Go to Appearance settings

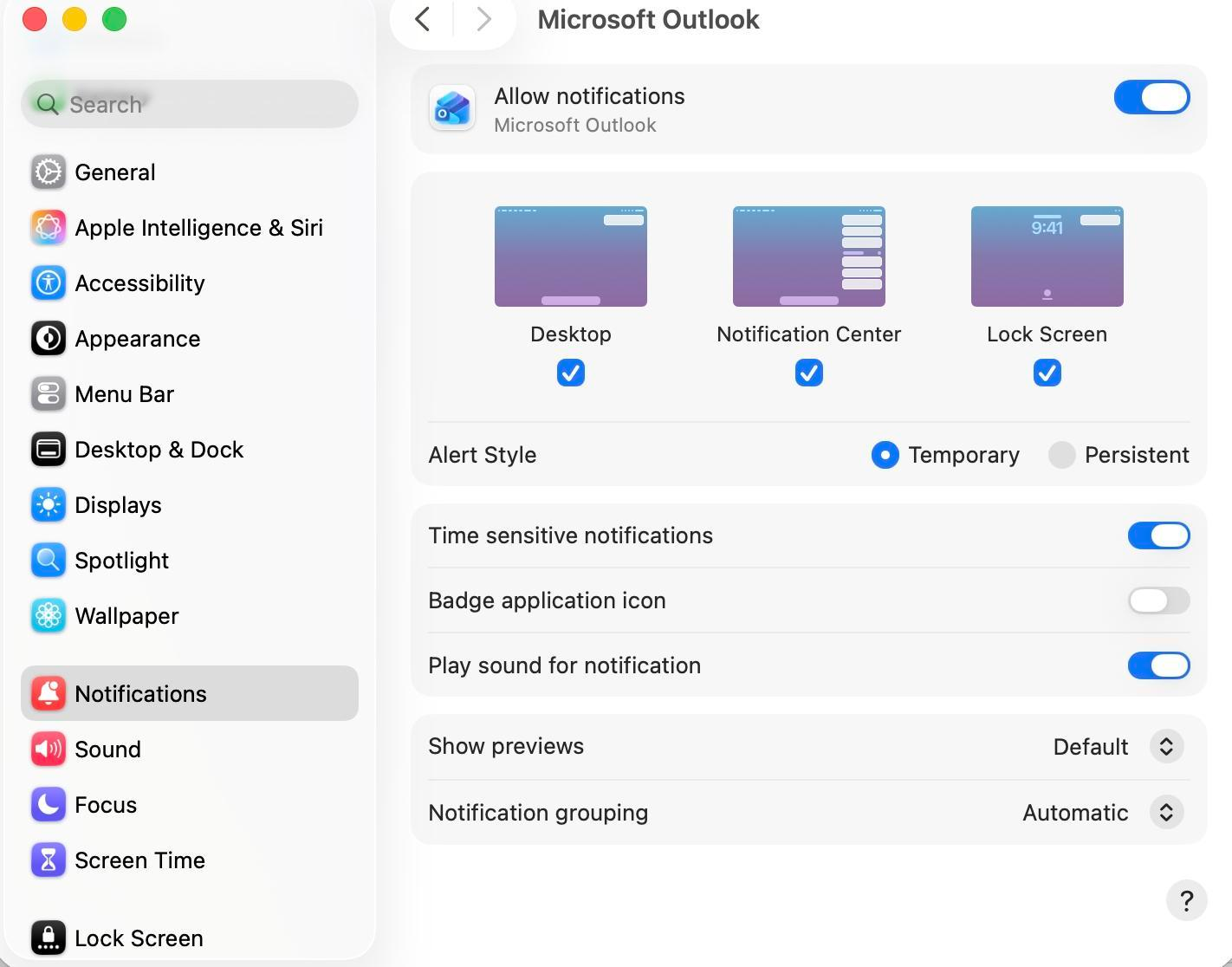click(x=190, y=339)
